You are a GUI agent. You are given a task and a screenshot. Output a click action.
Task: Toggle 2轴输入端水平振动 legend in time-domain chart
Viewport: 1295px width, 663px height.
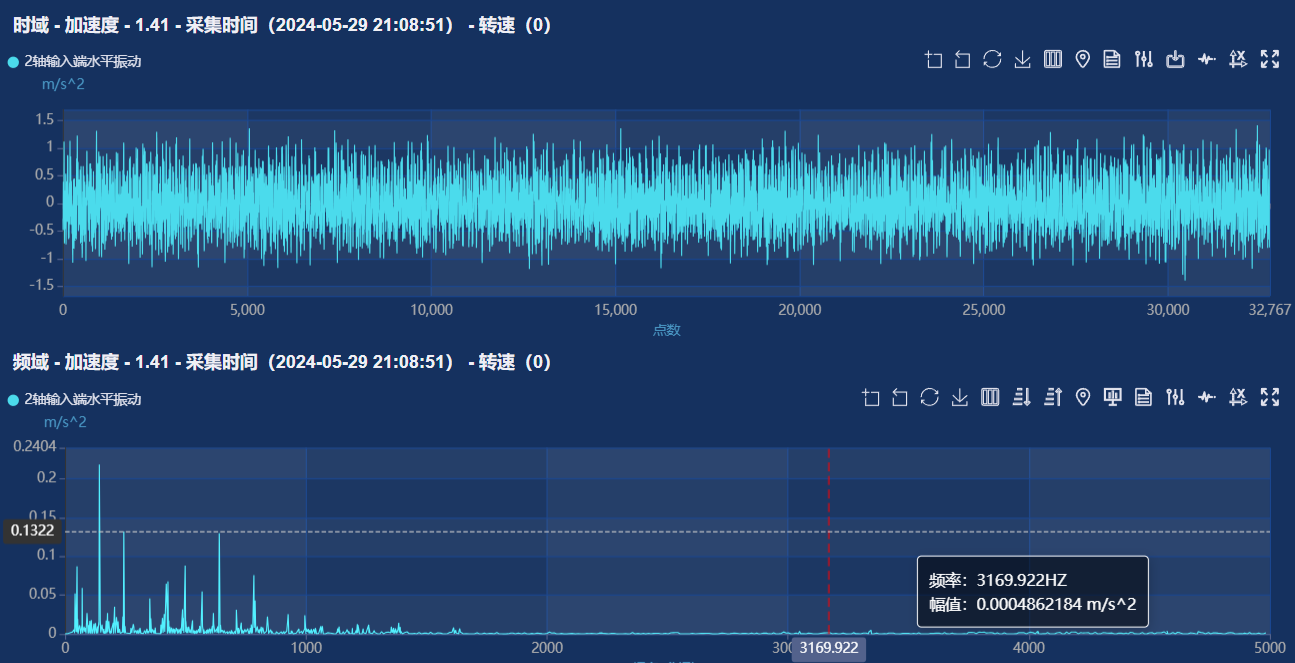[x=75, y=61]
